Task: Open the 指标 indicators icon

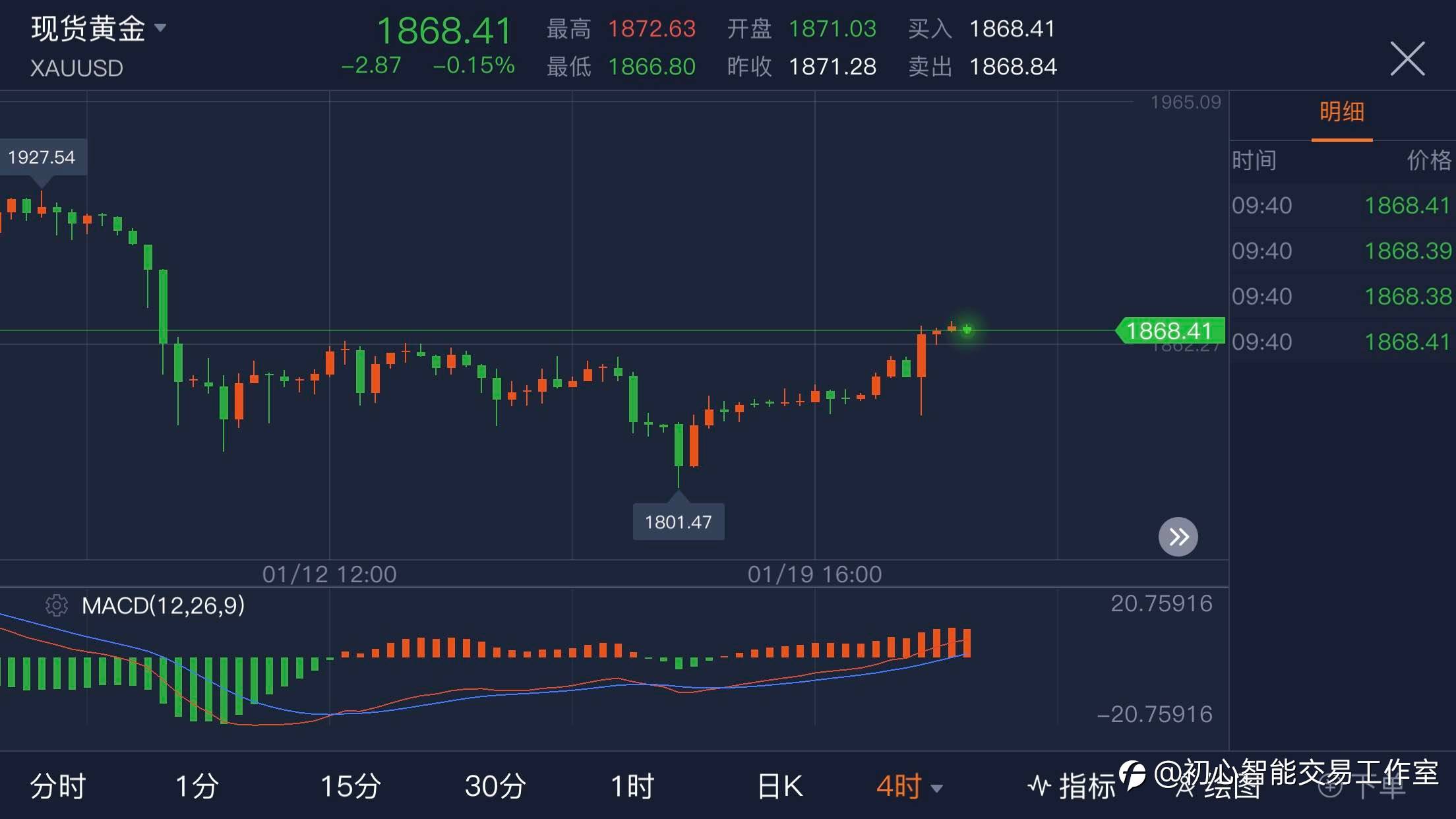Action: 1040,785
